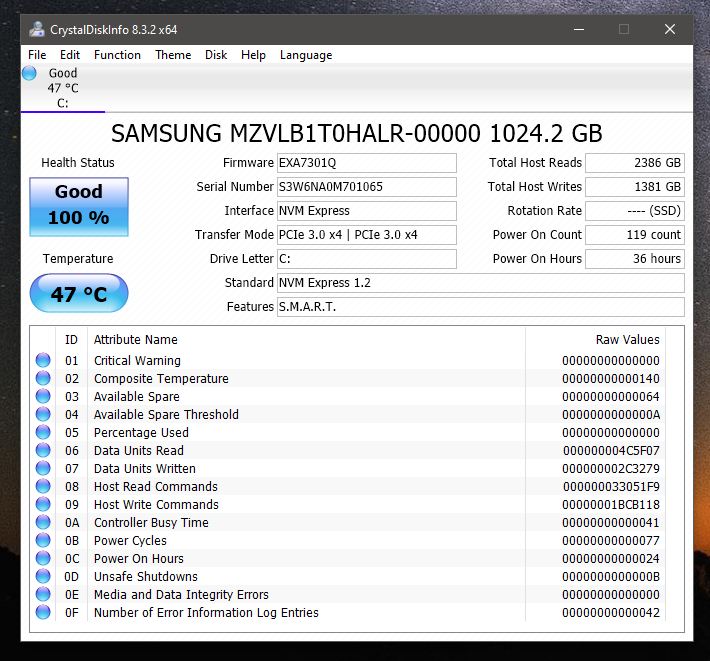
Task: Click the Firmware field EXA7301Q
Action: tap(367, 163)
